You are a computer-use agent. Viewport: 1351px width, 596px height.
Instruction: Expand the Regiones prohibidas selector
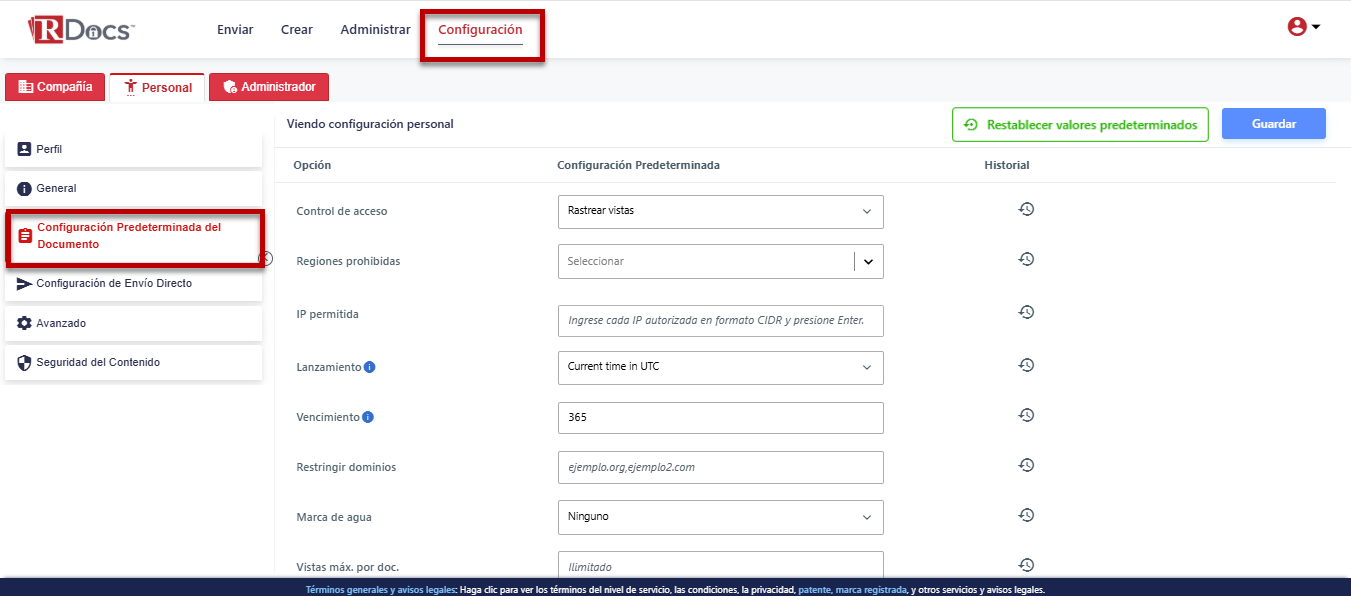(x=867, y=261)
